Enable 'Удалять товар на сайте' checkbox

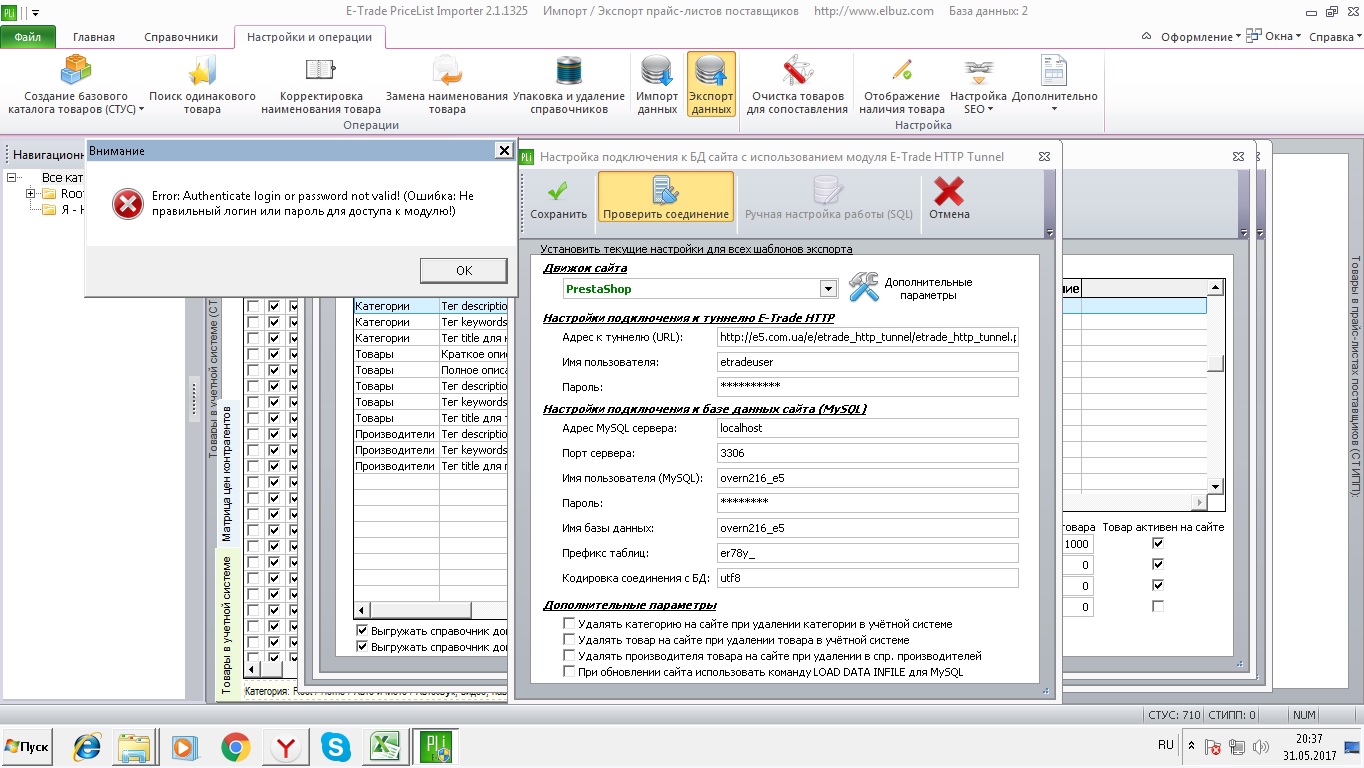569,640
